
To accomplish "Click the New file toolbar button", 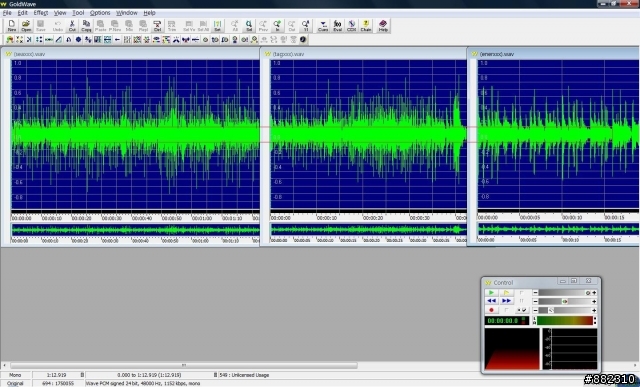I will (x=11, y=26).
